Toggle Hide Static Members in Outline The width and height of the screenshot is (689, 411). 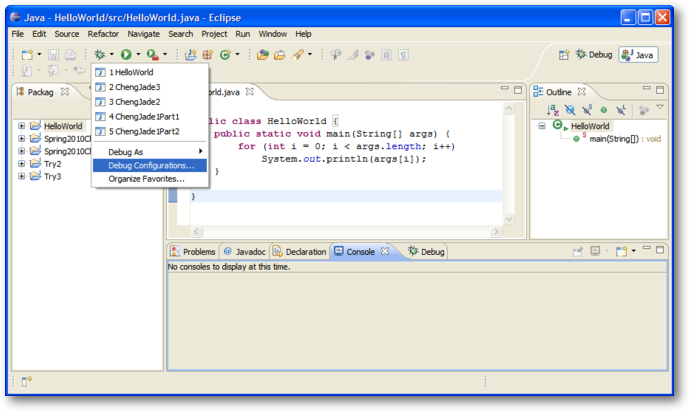(587, 110)
